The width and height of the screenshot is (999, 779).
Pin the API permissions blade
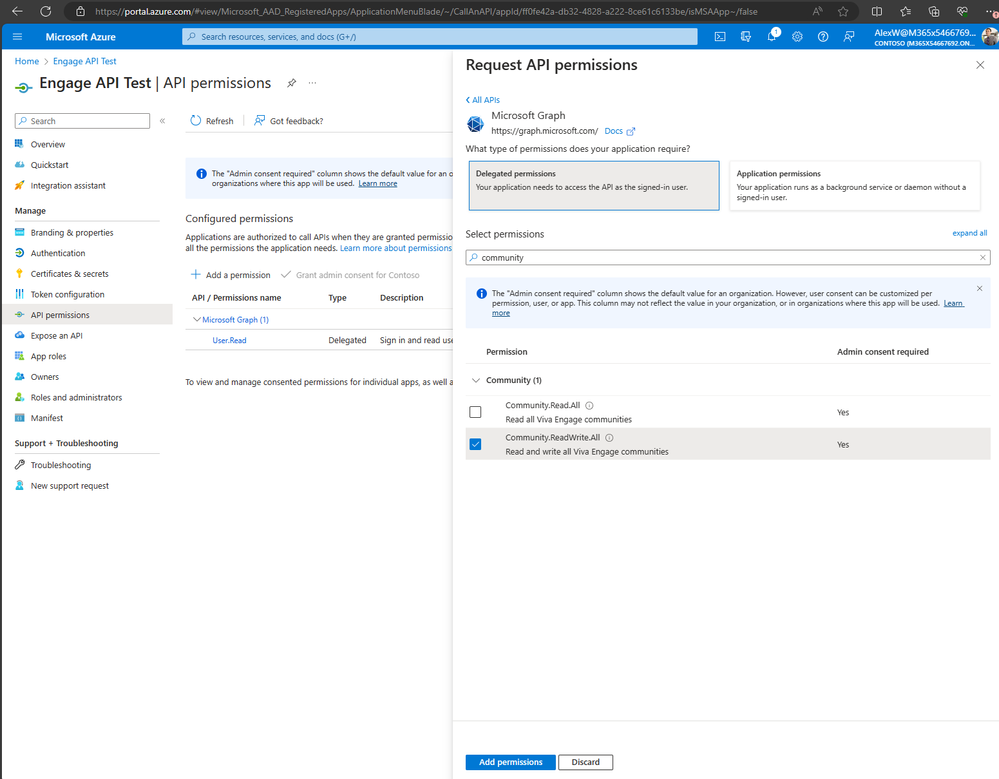click(x=291, y=83)
